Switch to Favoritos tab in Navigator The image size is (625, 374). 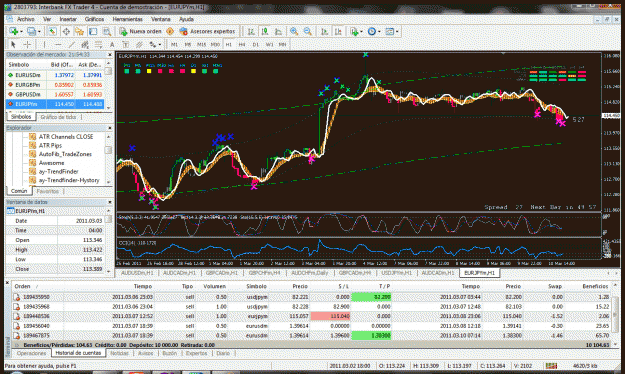click(47, 191)
